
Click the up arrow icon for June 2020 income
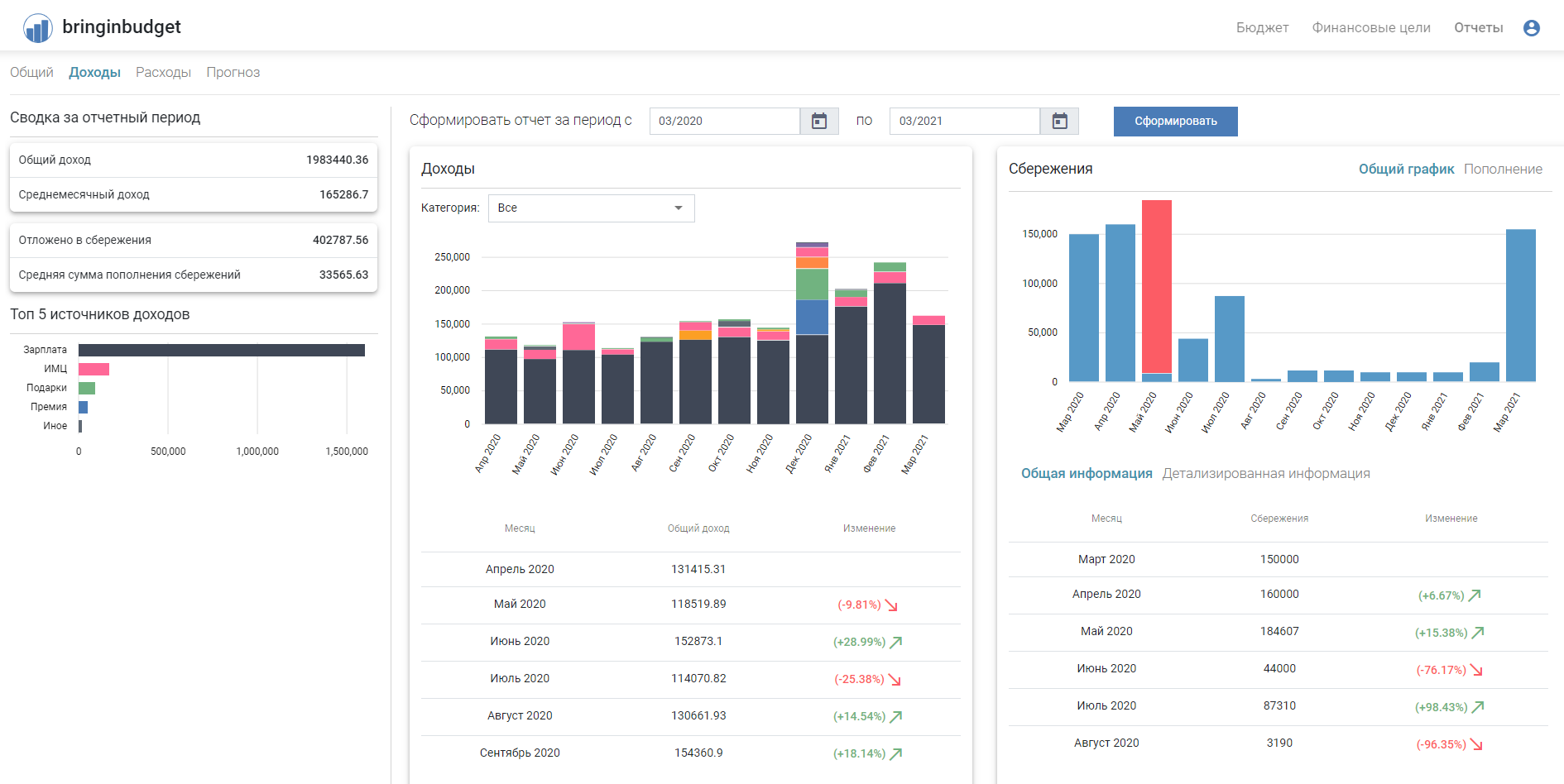(895, 642)
